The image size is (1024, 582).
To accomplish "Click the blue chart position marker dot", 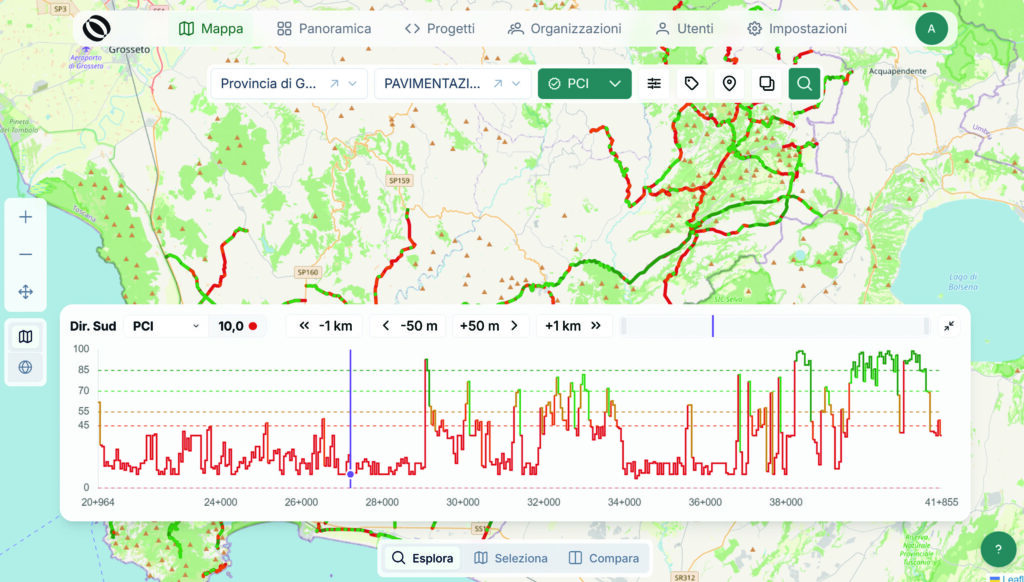I will point(351,474).
